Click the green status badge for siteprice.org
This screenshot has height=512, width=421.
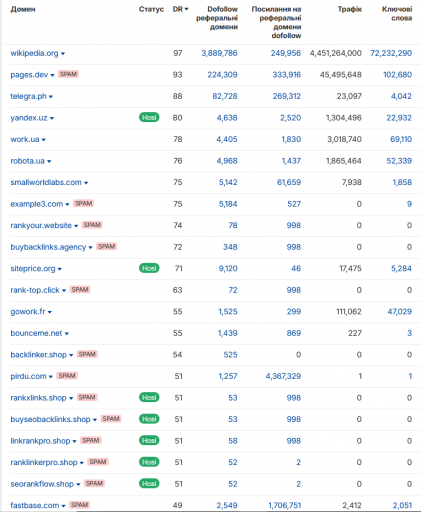pyautogui.click(x=149, y=268)
